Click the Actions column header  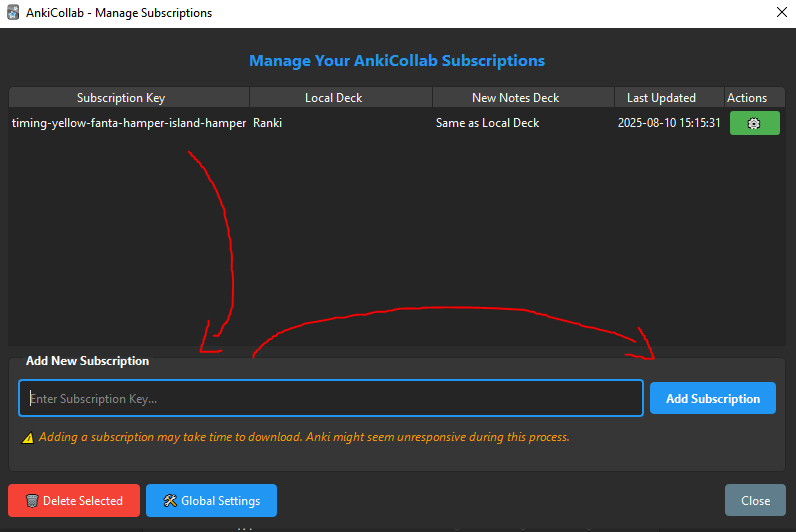click(754, 97)
